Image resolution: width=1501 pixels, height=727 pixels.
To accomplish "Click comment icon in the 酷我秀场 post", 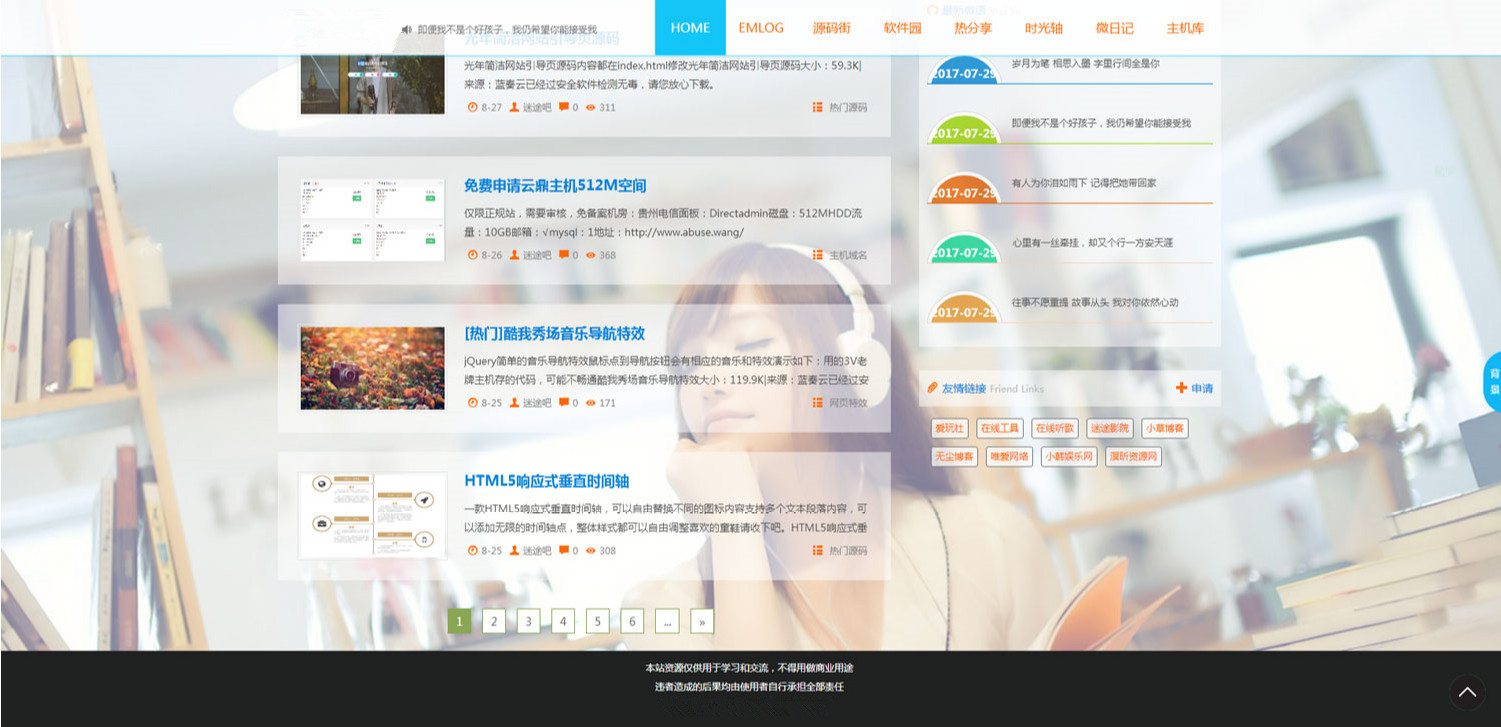I will (x=564, y=403).
